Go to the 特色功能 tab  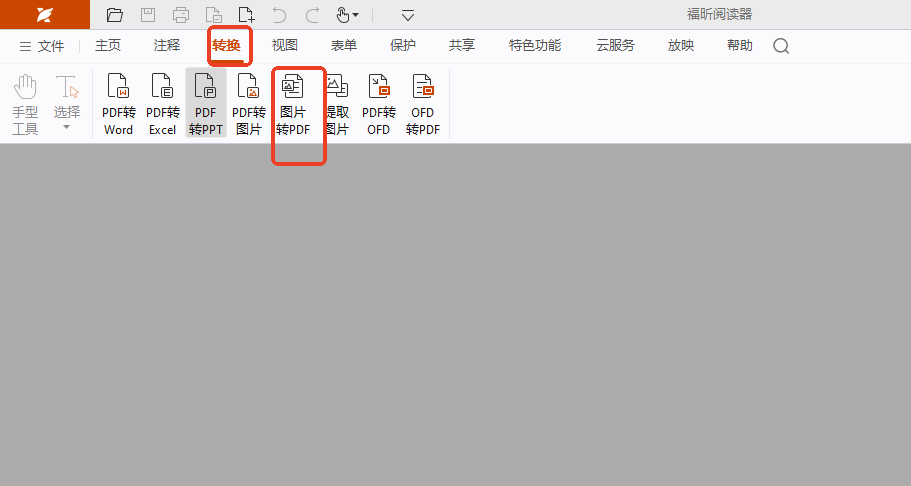point(535,45)
